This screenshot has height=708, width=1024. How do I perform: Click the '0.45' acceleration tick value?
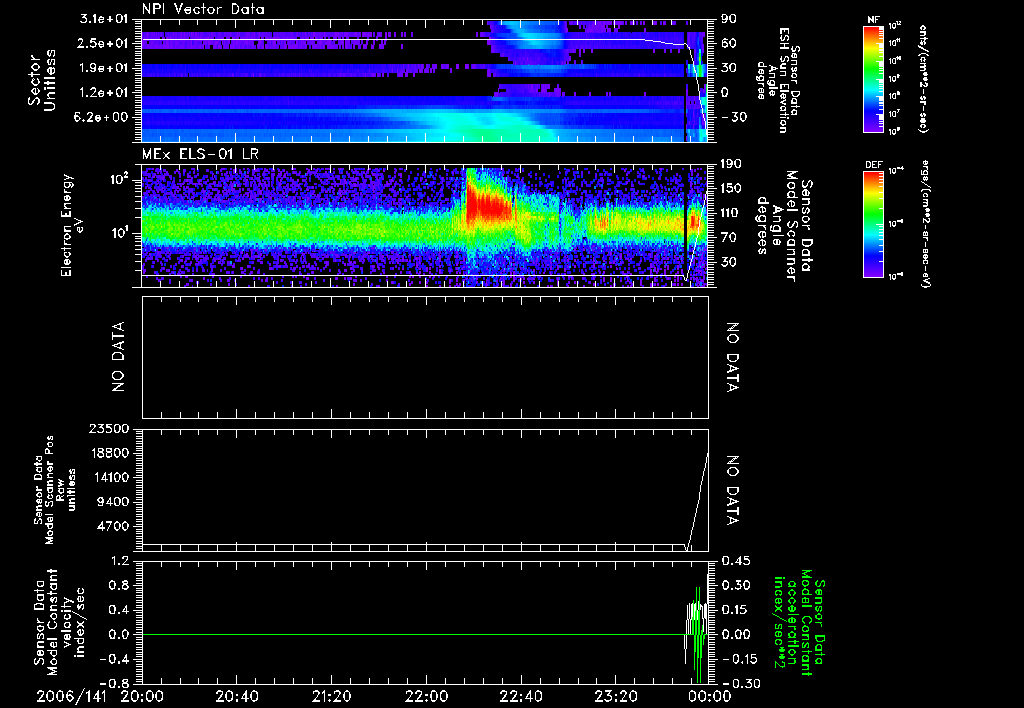734,560
